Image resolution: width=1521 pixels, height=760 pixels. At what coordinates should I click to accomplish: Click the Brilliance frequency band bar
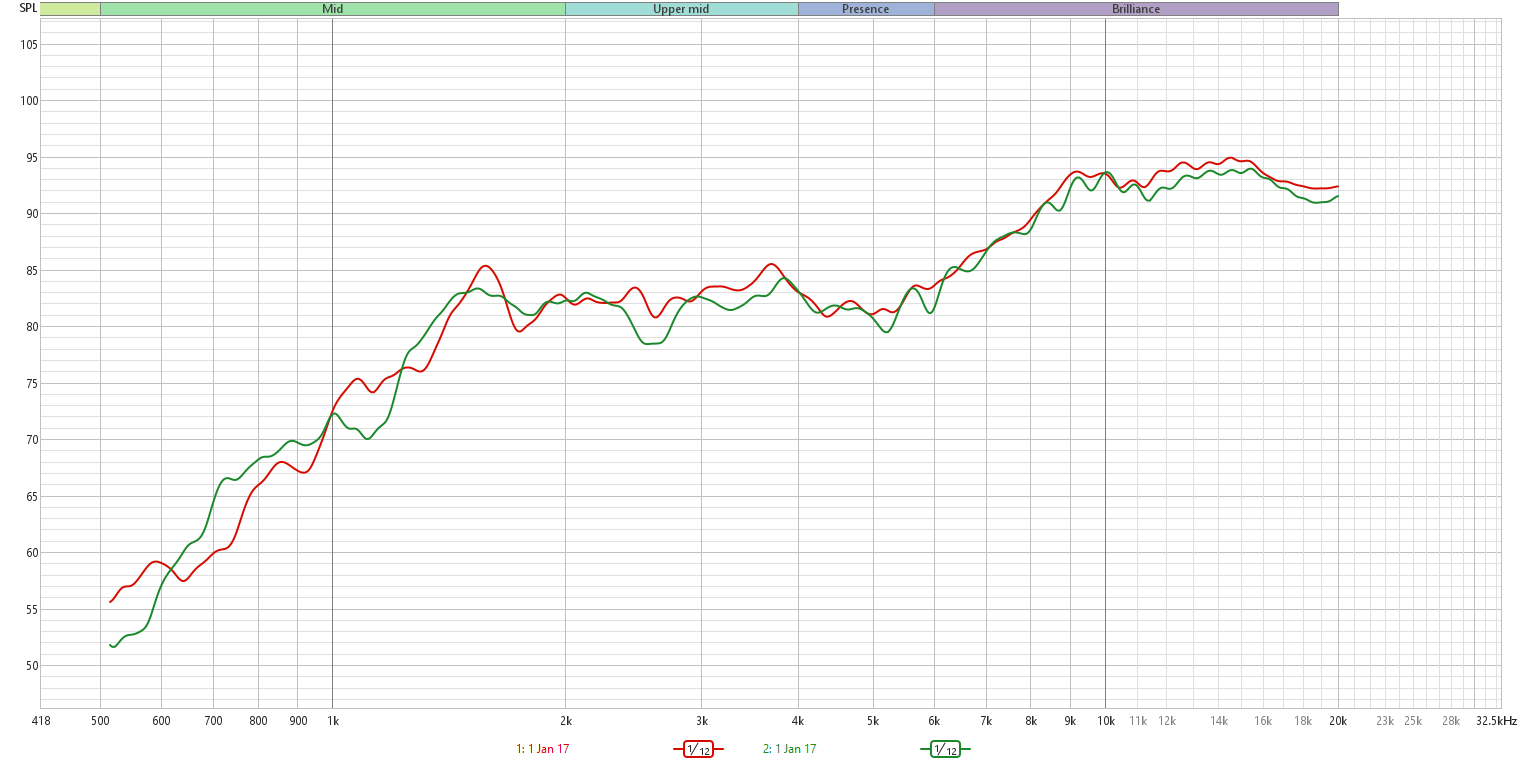click(1136, 9)
